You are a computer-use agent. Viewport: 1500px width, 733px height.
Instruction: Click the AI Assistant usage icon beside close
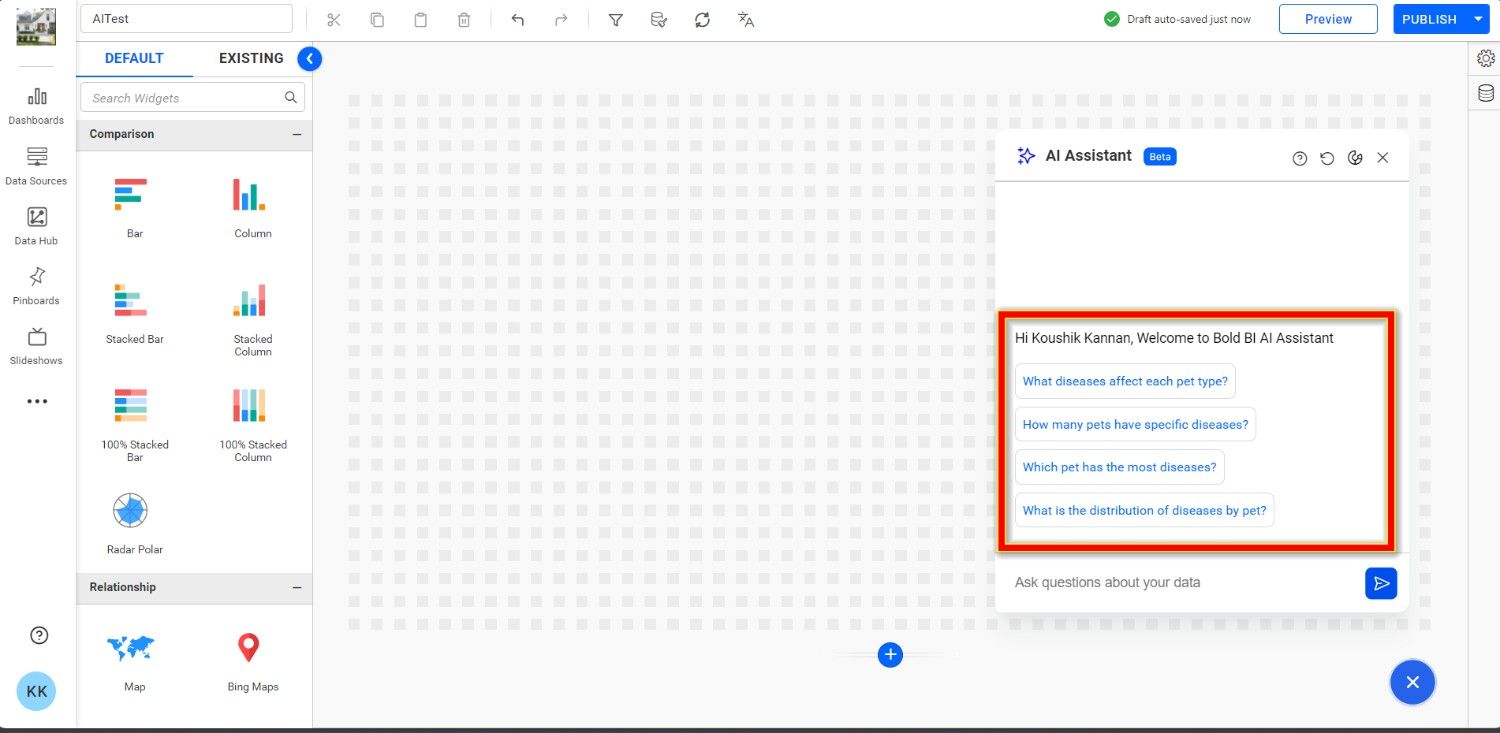pos(1355,158)
